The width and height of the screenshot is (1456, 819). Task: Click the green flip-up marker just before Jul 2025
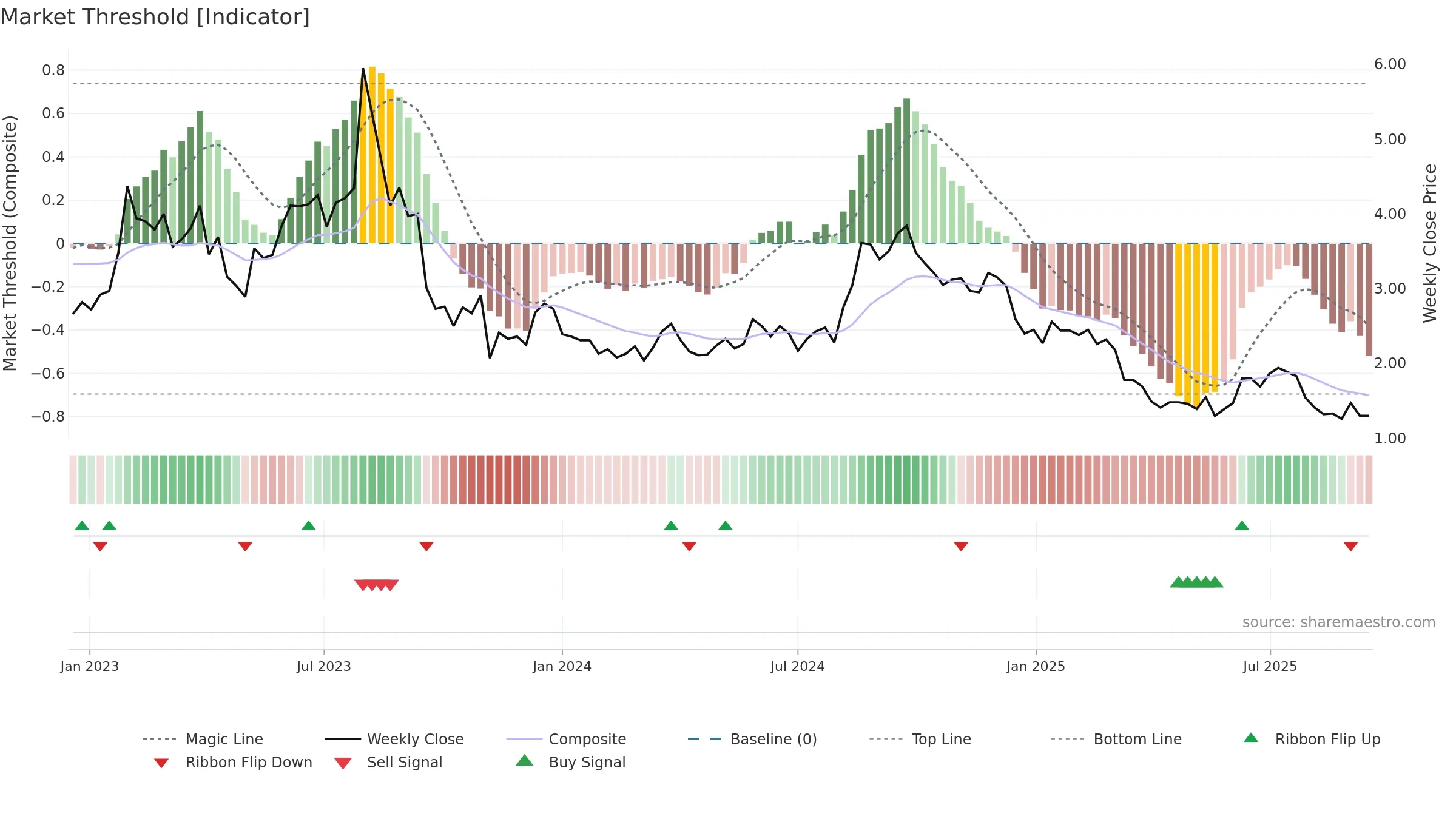[x=1242, y=525]
